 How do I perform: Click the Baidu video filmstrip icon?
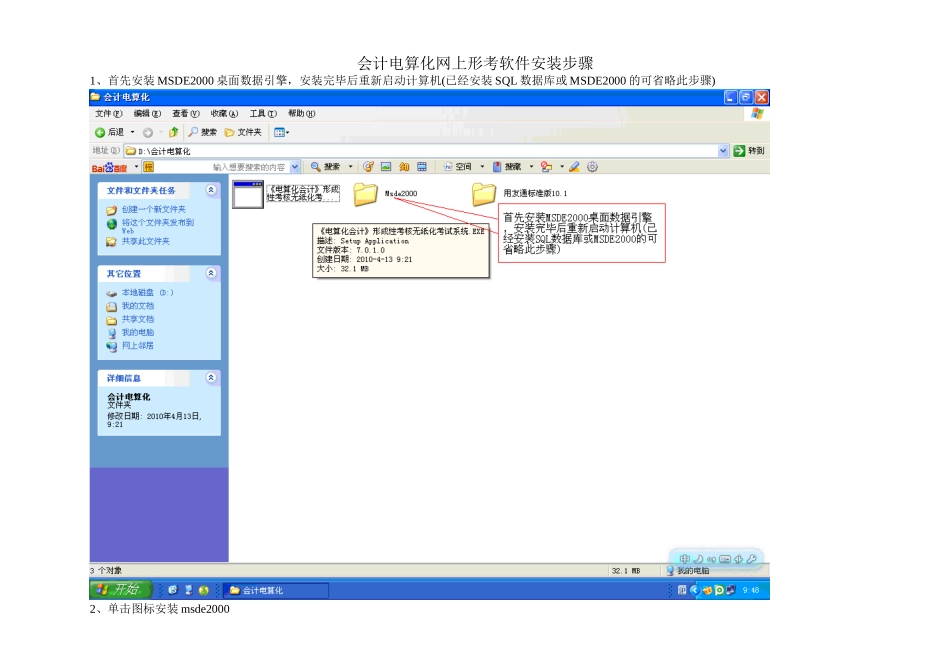[x=422, y=167]
